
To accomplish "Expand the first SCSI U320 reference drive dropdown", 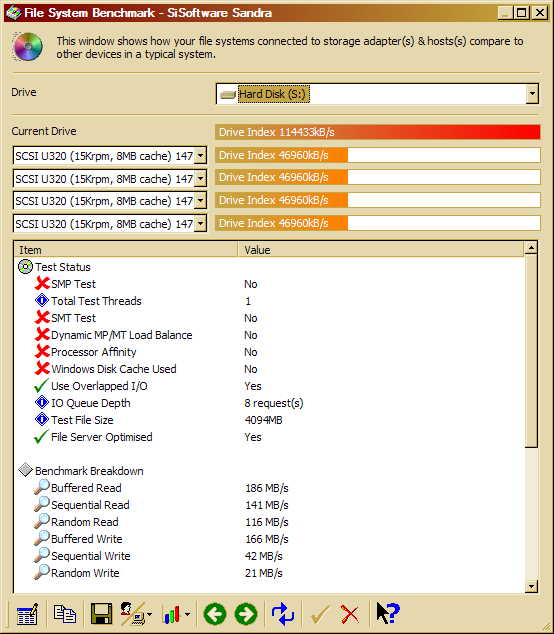I will click(200, 156).
